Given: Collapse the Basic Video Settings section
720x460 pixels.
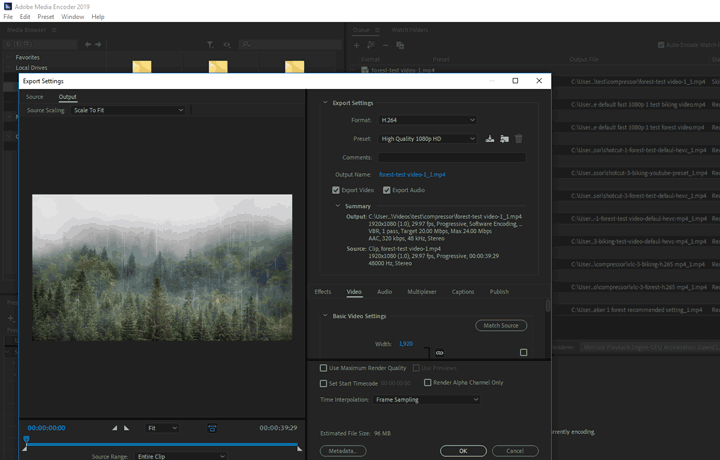Looking at the screenshot, I should [325, 316].
